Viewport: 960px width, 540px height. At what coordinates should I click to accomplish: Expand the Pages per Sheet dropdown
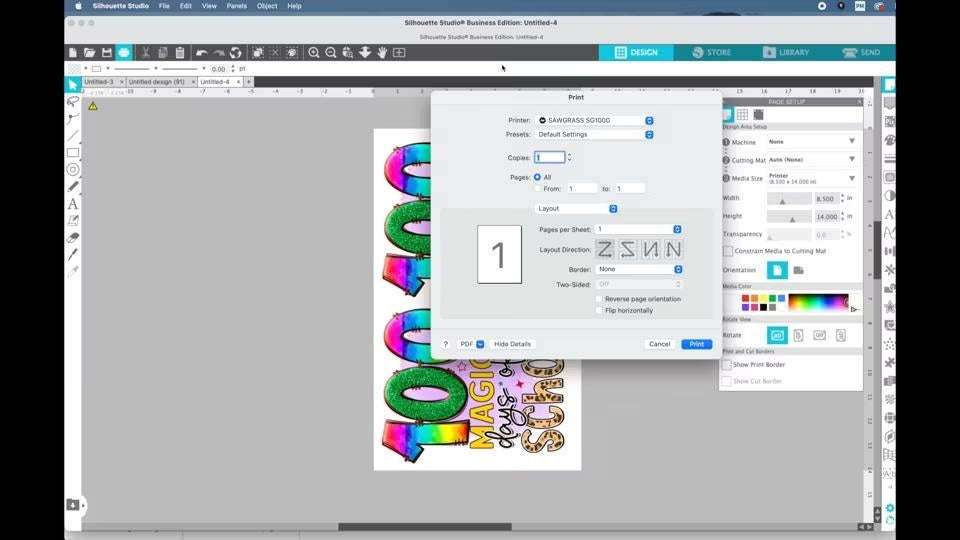coord(638,229)
